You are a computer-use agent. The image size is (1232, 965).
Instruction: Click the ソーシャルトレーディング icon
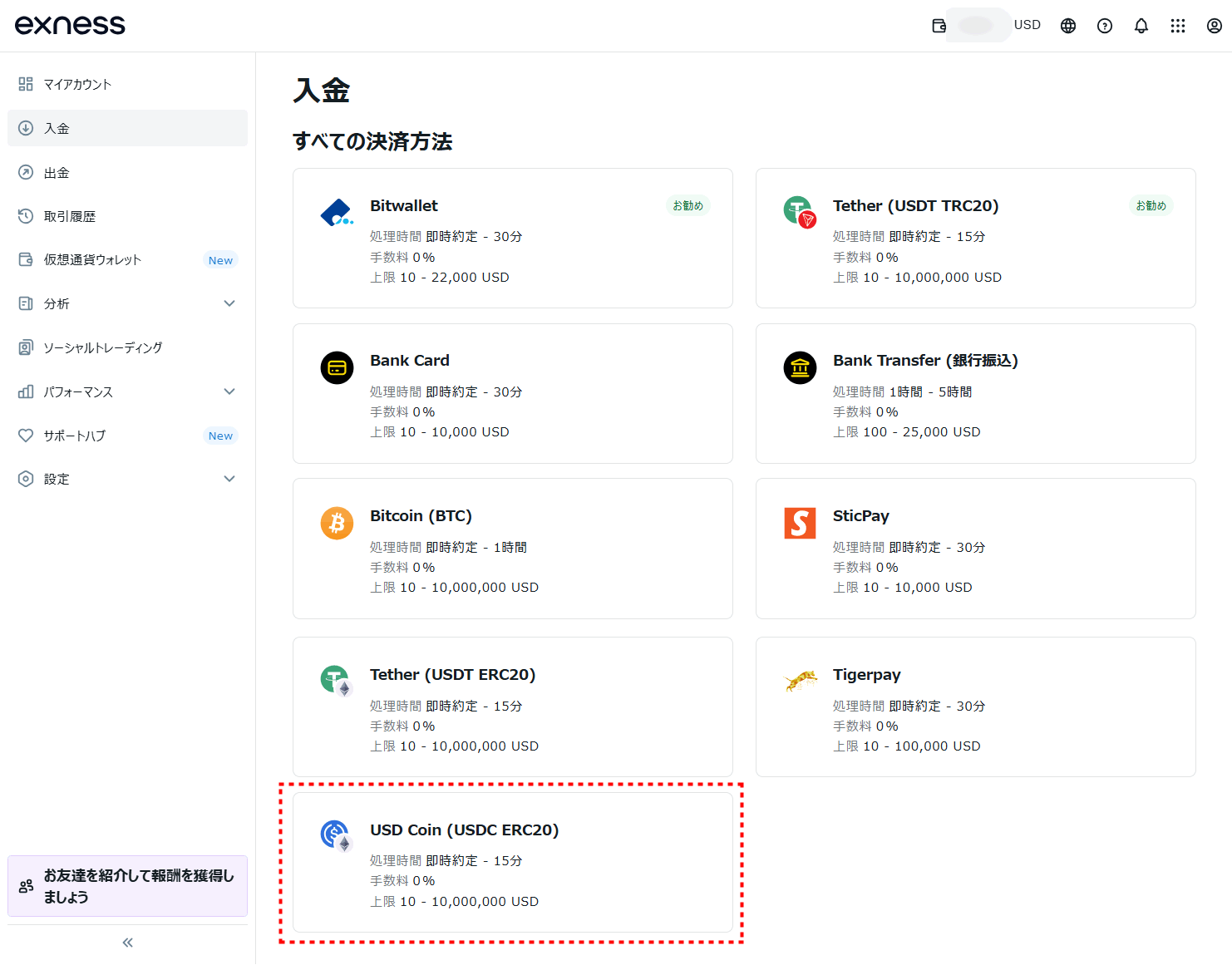click(x=26, y=347)
